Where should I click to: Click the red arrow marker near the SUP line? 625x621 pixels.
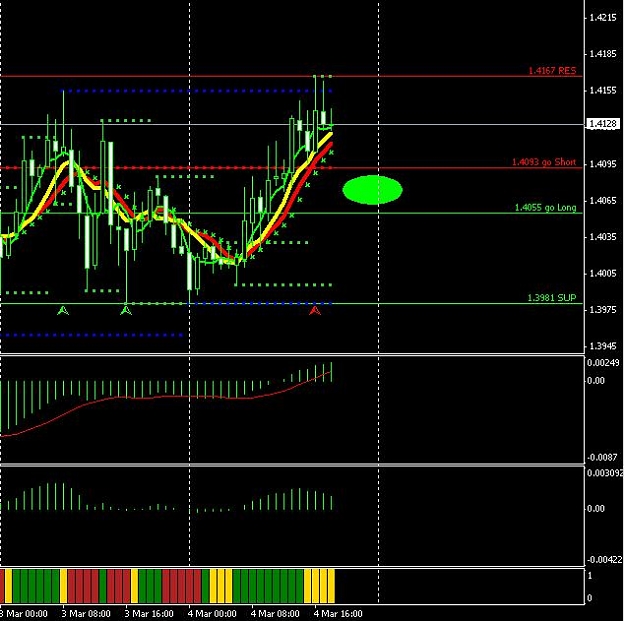tap(315, 310)
